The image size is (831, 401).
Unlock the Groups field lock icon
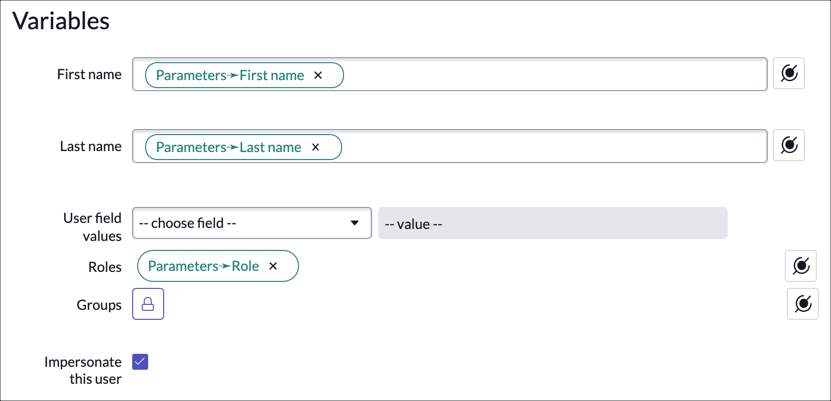coord(148,304)
